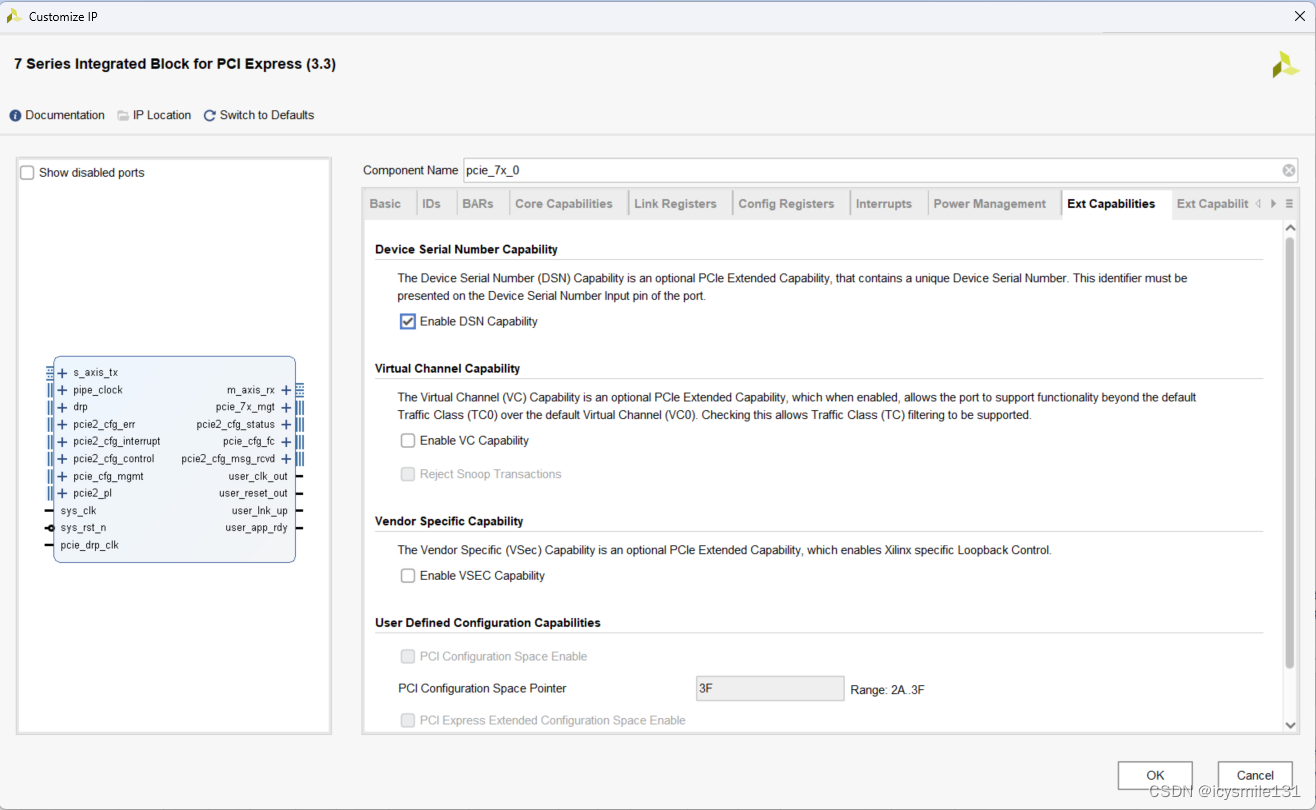Switch to Core Capabilities tab

point(564,204)
